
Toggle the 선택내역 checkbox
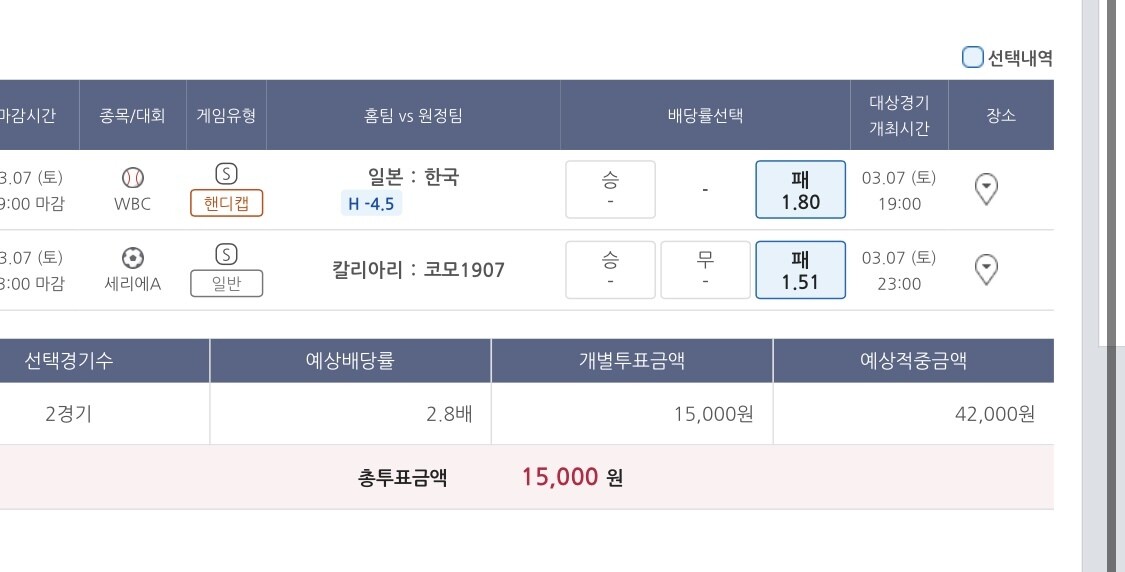pyautogui.click(x=972, y=58)
